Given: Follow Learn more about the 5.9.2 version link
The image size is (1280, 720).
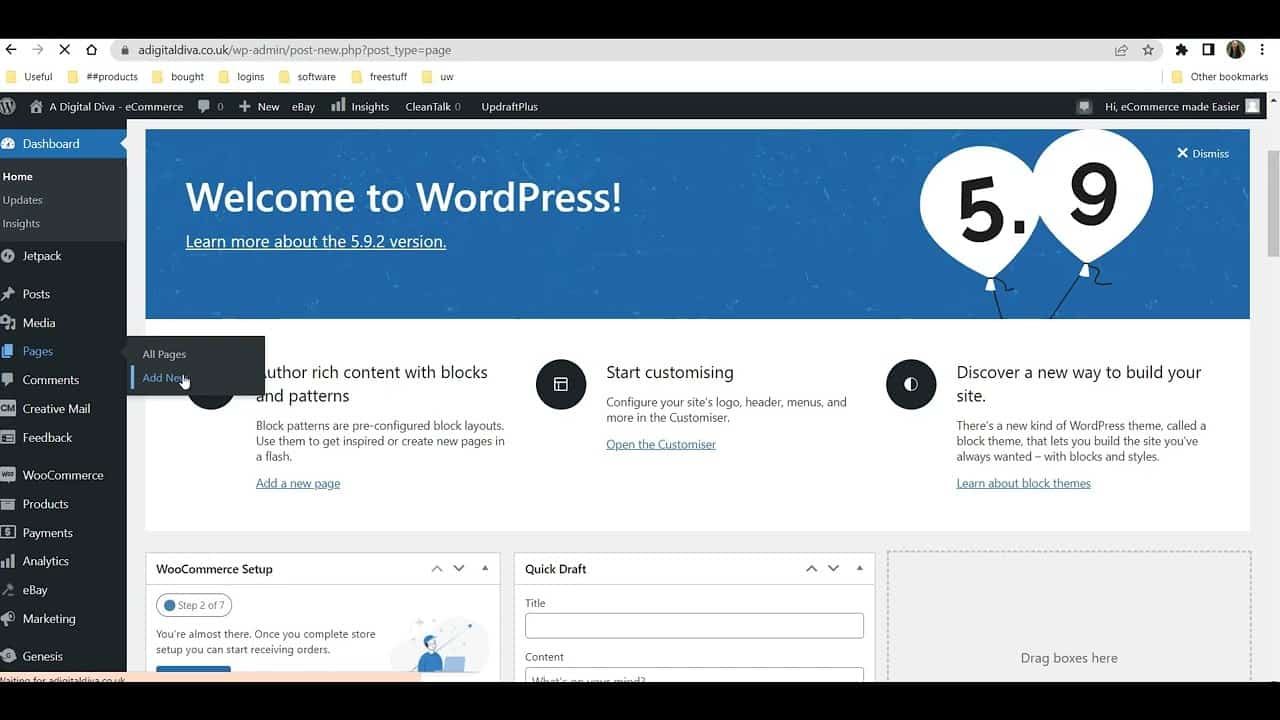Looking at the screenshot, I should point(316,241).
